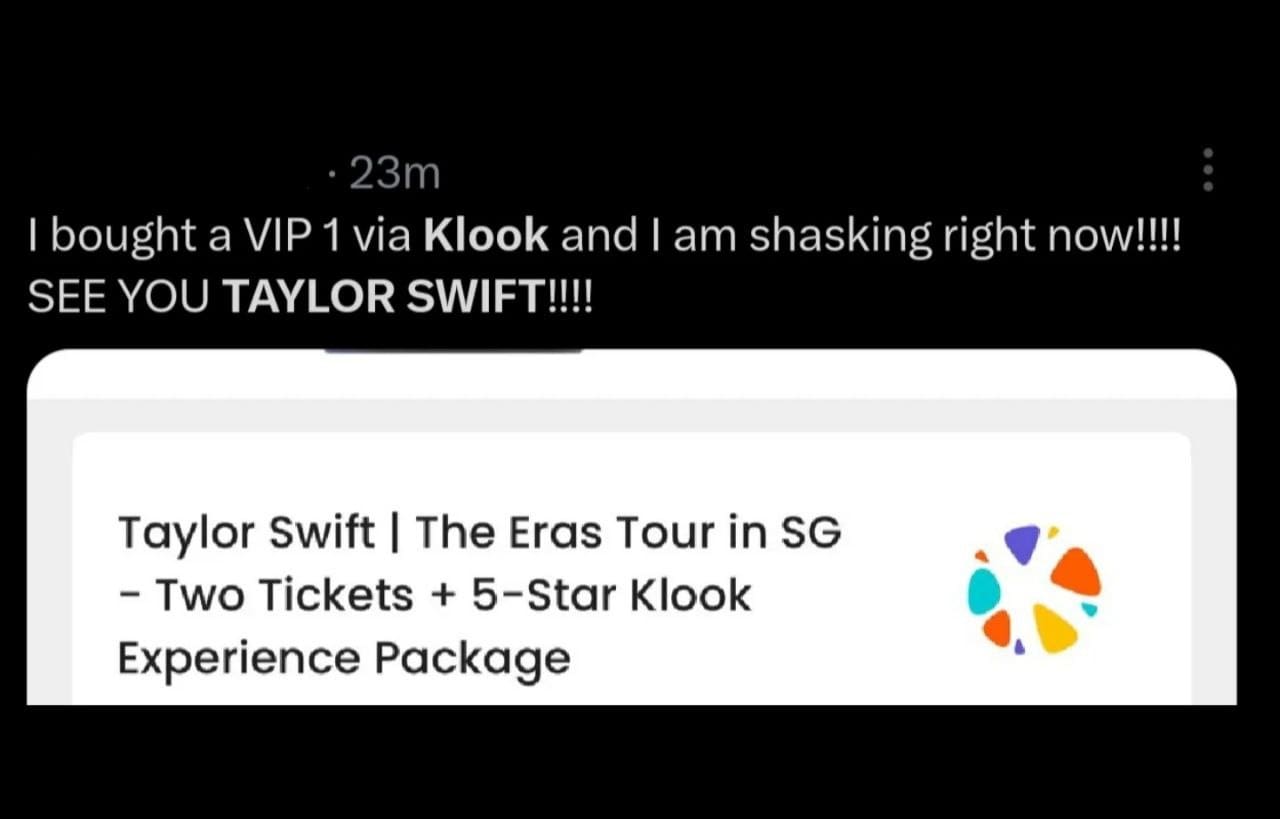The height and width of the screenshot is (819, 1280).
Task: Click the 'shasking right now!!!!' text
Action: (x=965, y=236)
